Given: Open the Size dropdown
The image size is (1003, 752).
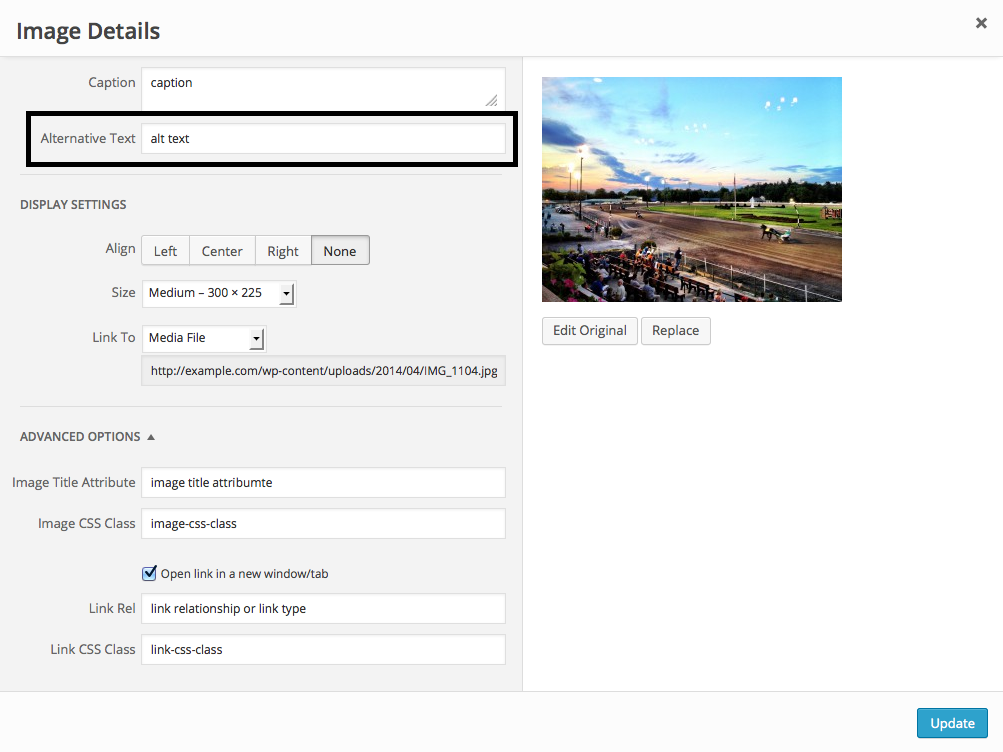Looking at the screenshot, I should coord(219,294).
